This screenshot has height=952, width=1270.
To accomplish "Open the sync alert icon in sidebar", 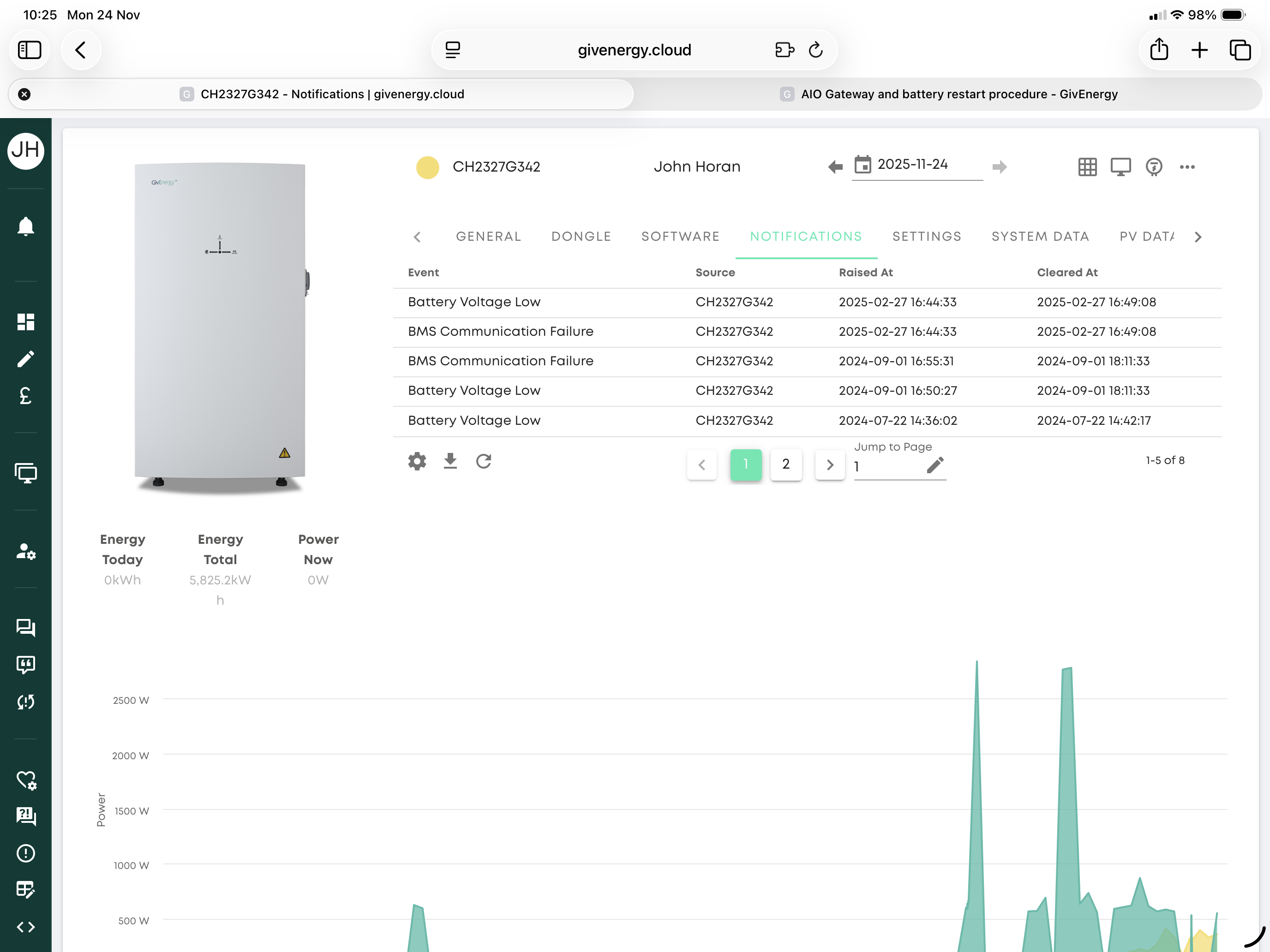I will [x=25, y=702].
